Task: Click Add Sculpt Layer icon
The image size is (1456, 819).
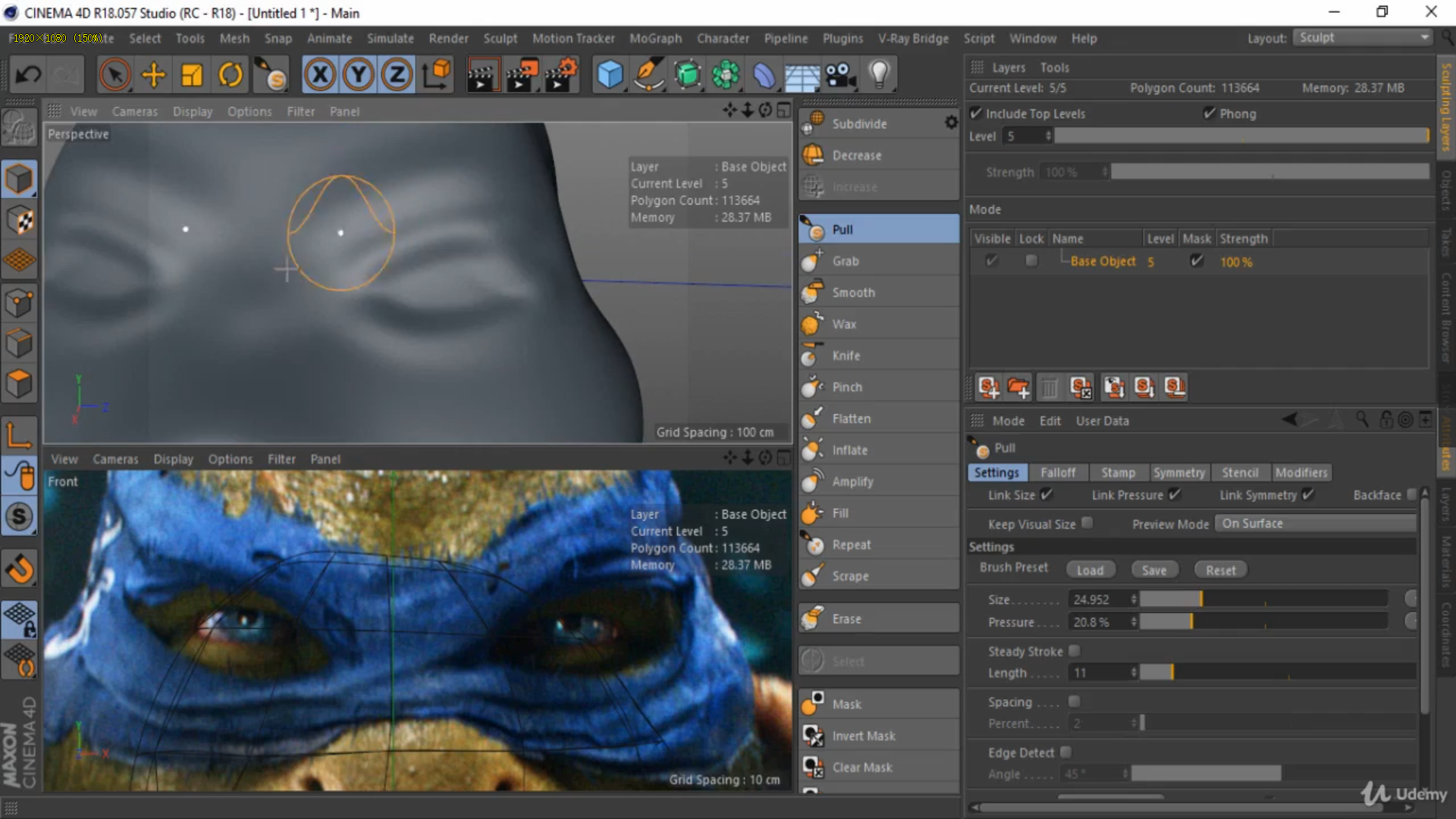Action: click(x=988, y=388)
